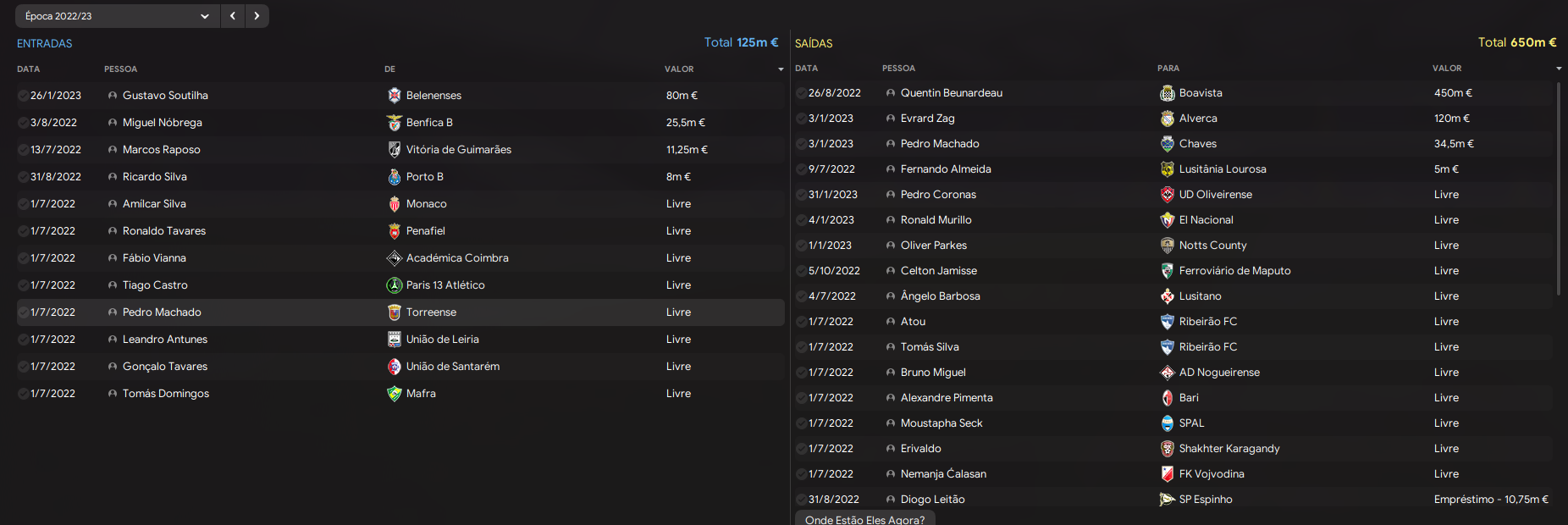The height and width of the screenshot is (525, 1568).
Task: Open Chaves club badge
Action: tap(1168, 144)
